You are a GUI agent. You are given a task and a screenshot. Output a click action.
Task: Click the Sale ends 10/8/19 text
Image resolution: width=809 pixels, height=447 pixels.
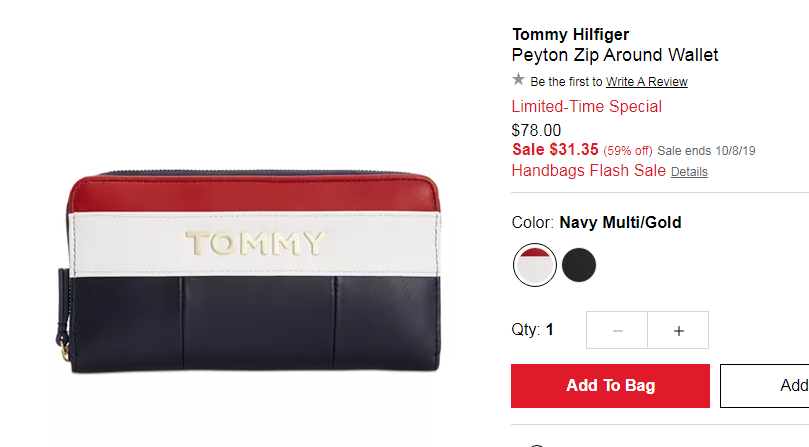[x=706, y=151]
